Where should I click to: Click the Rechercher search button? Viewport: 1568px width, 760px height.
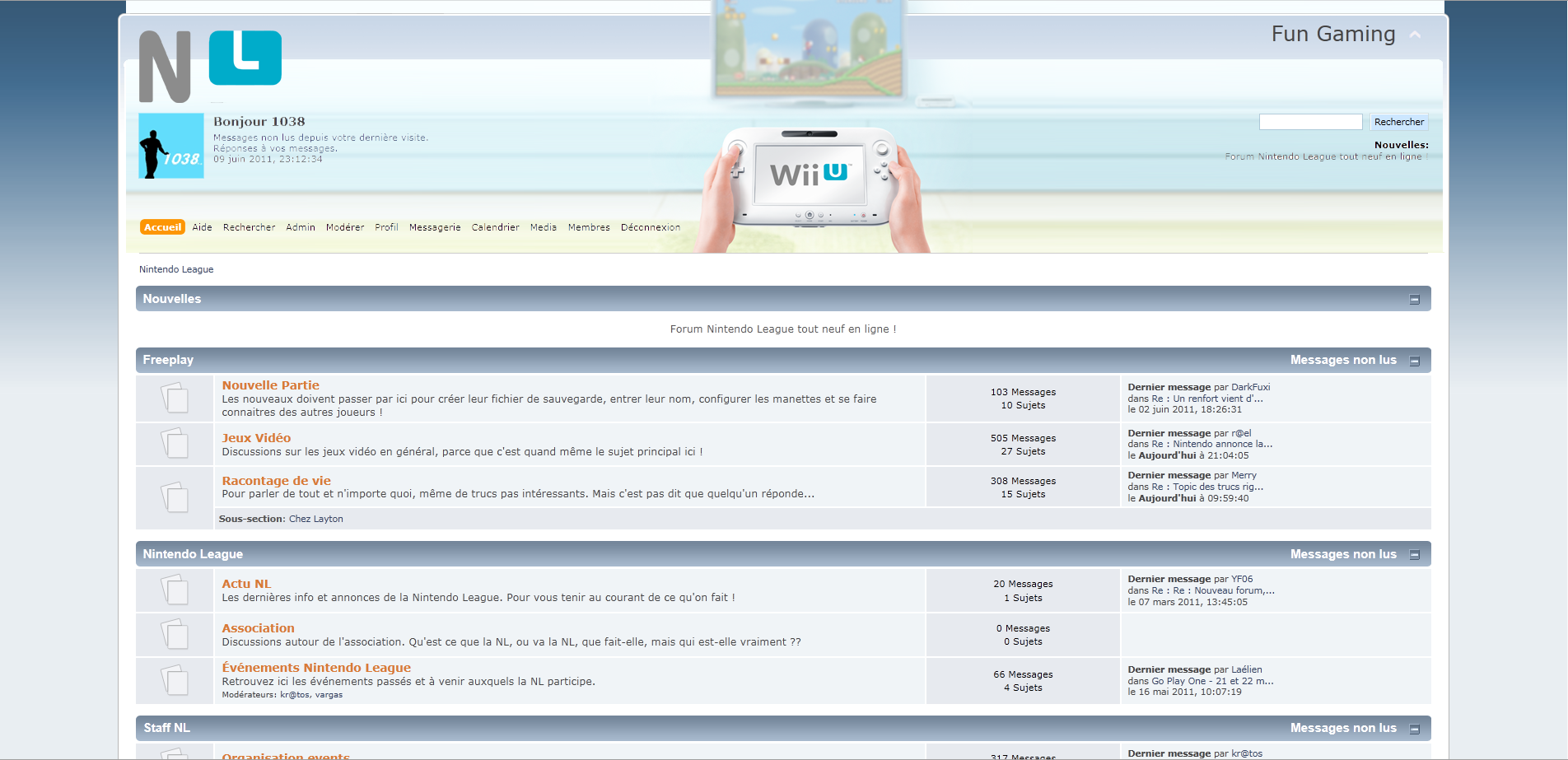point(1399,122)
